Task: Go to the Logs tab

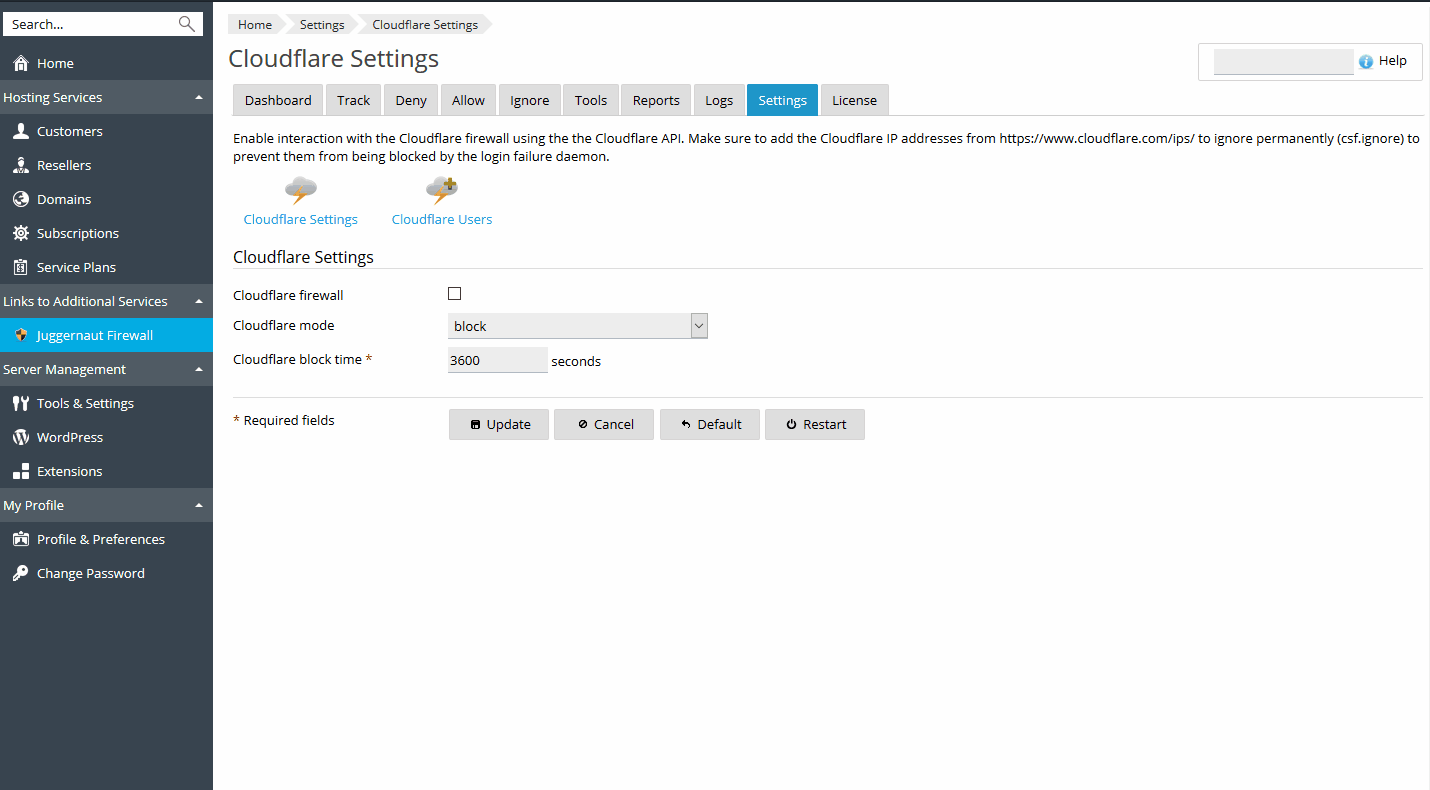Action: [x=719, y=100]
